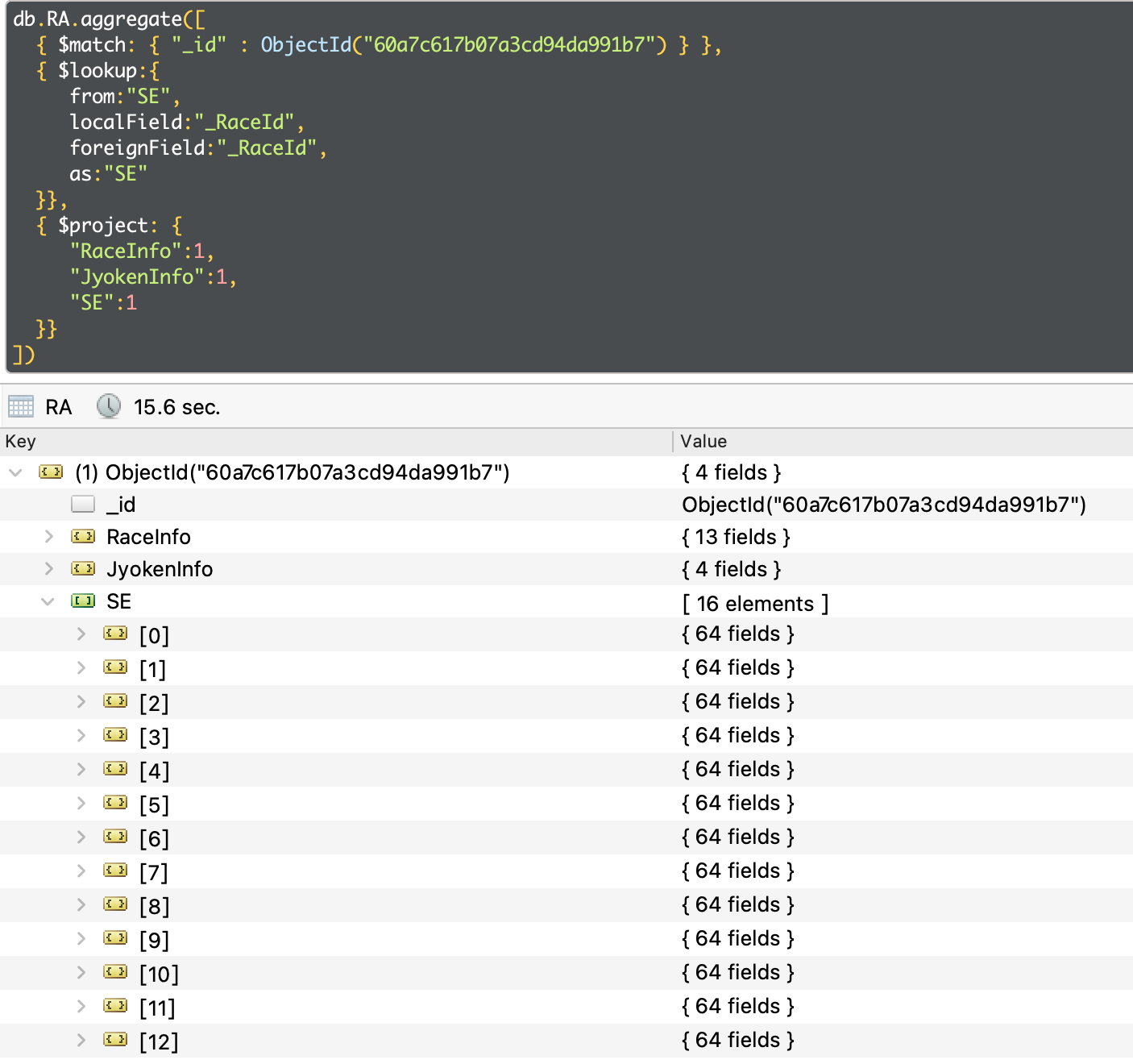Select the RA result tab label
The image size is (1133, 1064).
(x=59, y=407)
